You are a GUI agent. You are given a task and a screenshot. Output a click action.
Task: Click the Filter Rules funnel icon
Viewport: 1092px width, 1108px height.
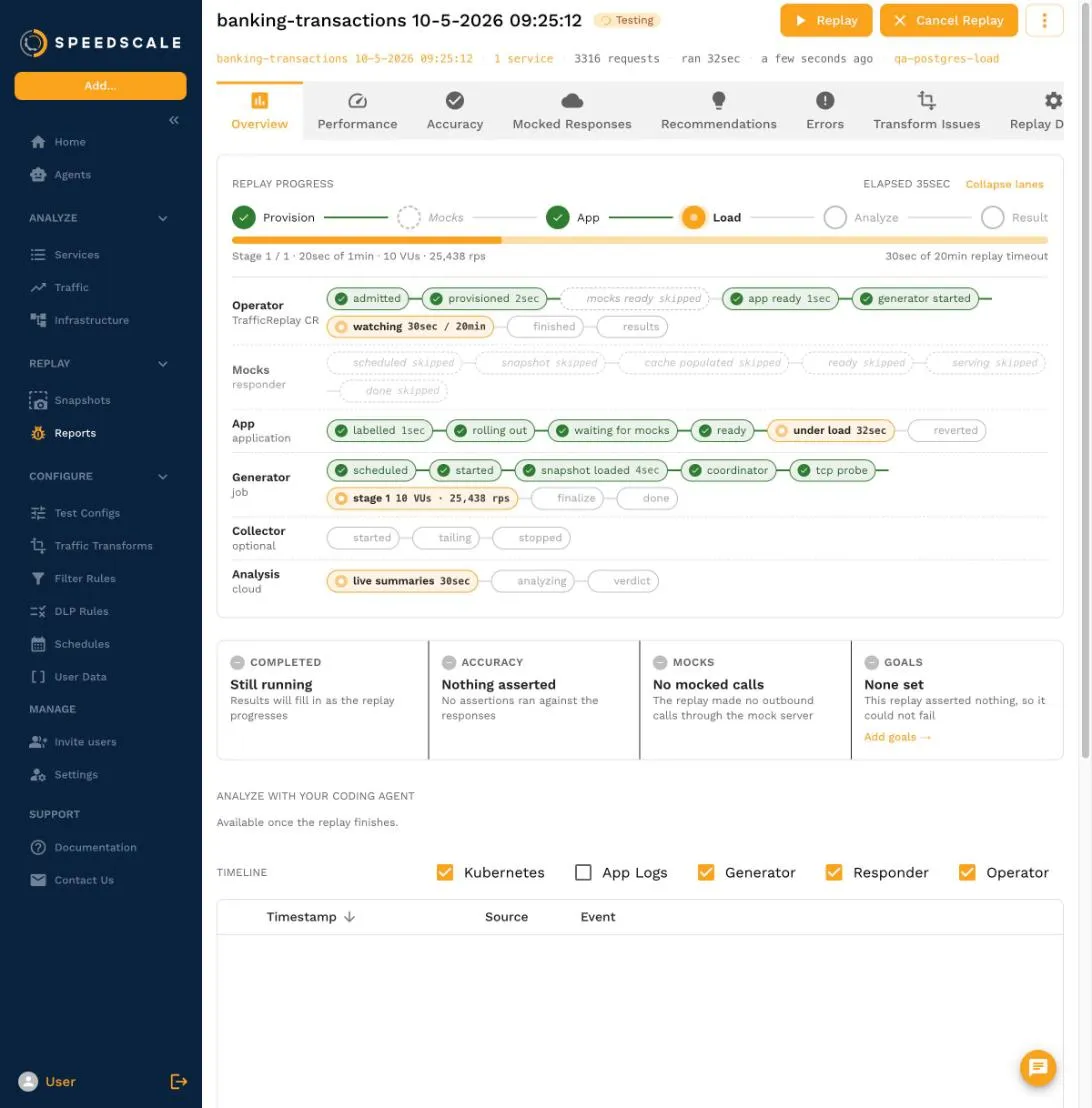click(x=38, y=579)
